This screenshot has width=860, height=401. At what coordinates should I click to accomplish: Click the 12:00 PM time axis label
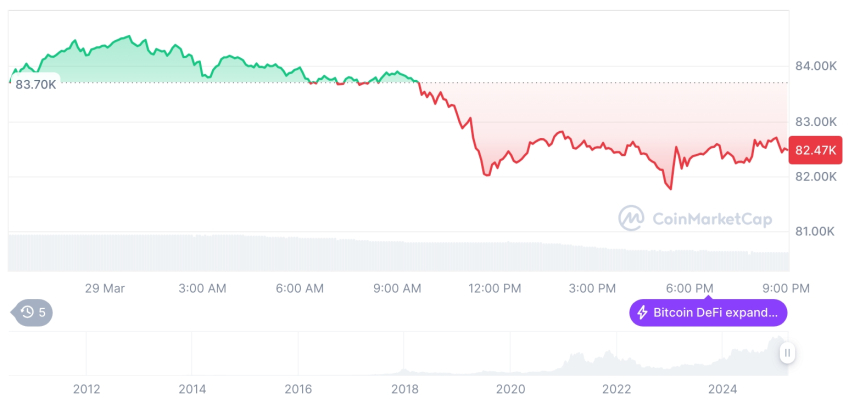click(x=495, y=289)
